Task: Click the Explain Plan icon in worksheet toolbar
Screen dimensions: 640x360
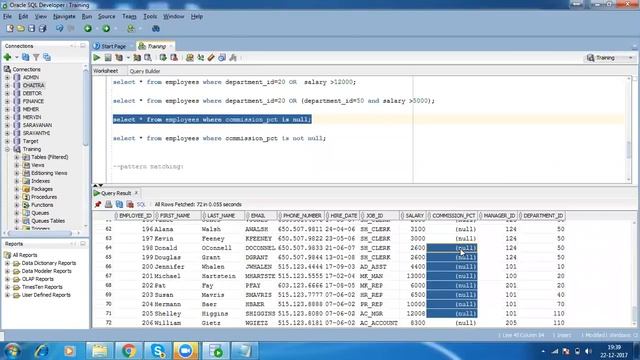Action: (x=119, y=58)
